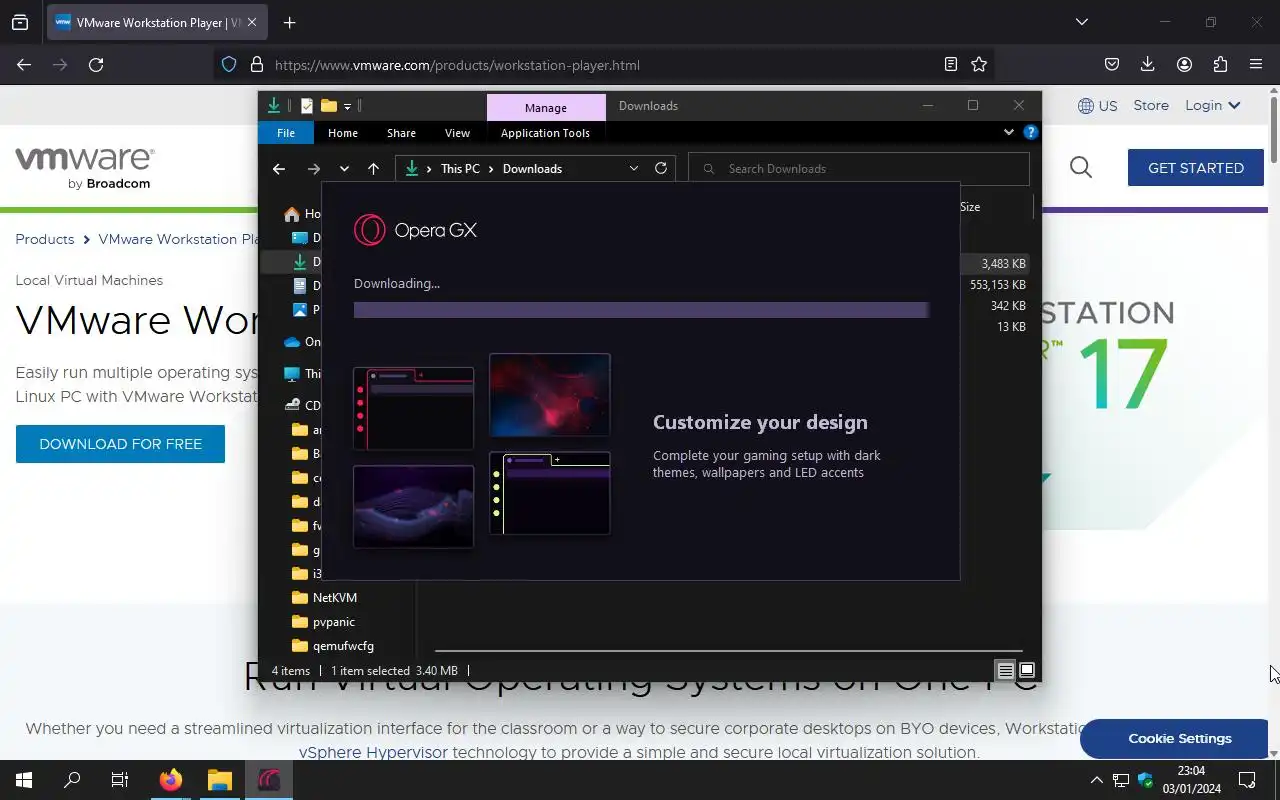Navigate back in File Explorer
This screenshot has height=800, width=1280.
(x=279, y=169)
